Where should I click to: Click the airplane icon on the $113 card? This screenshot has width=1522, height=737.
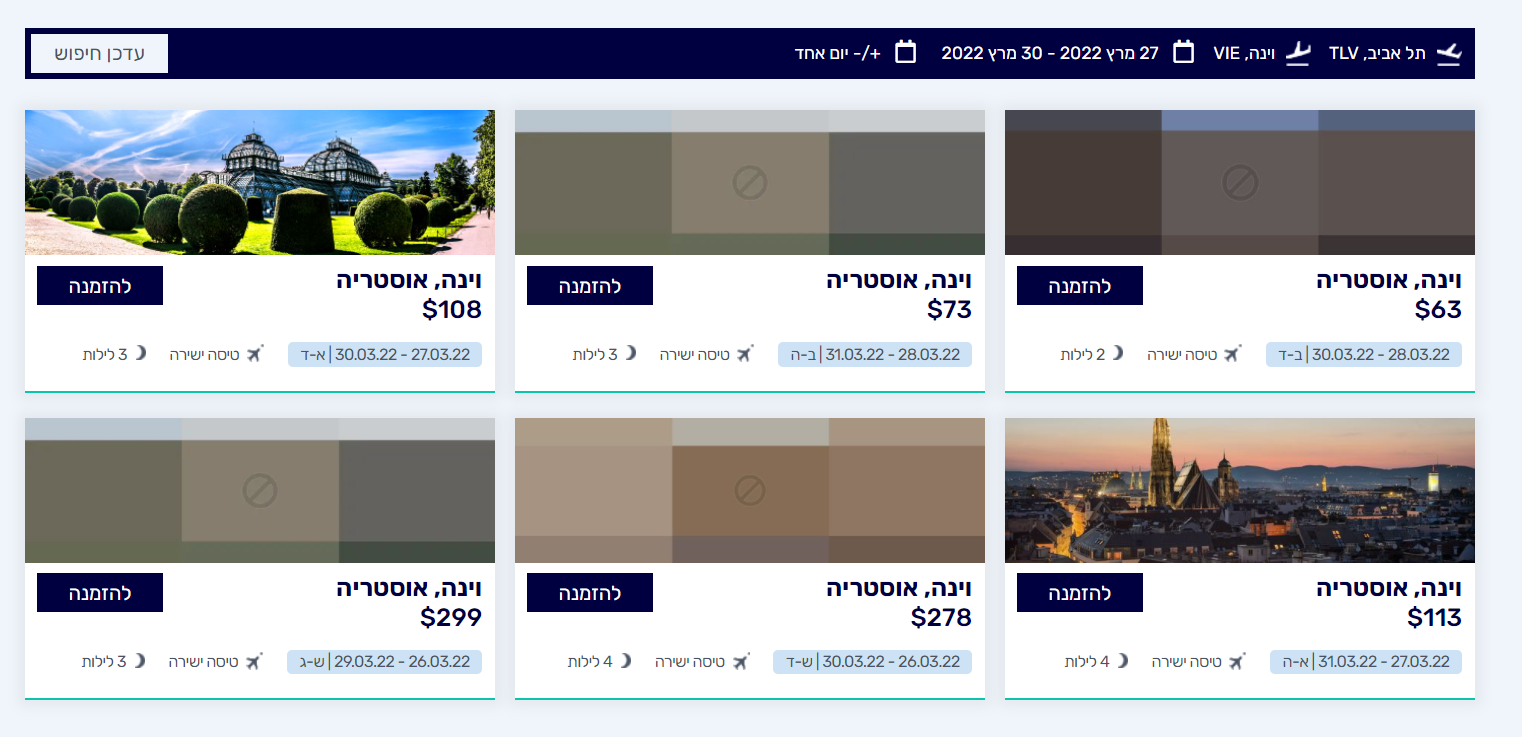point(1236,661)
